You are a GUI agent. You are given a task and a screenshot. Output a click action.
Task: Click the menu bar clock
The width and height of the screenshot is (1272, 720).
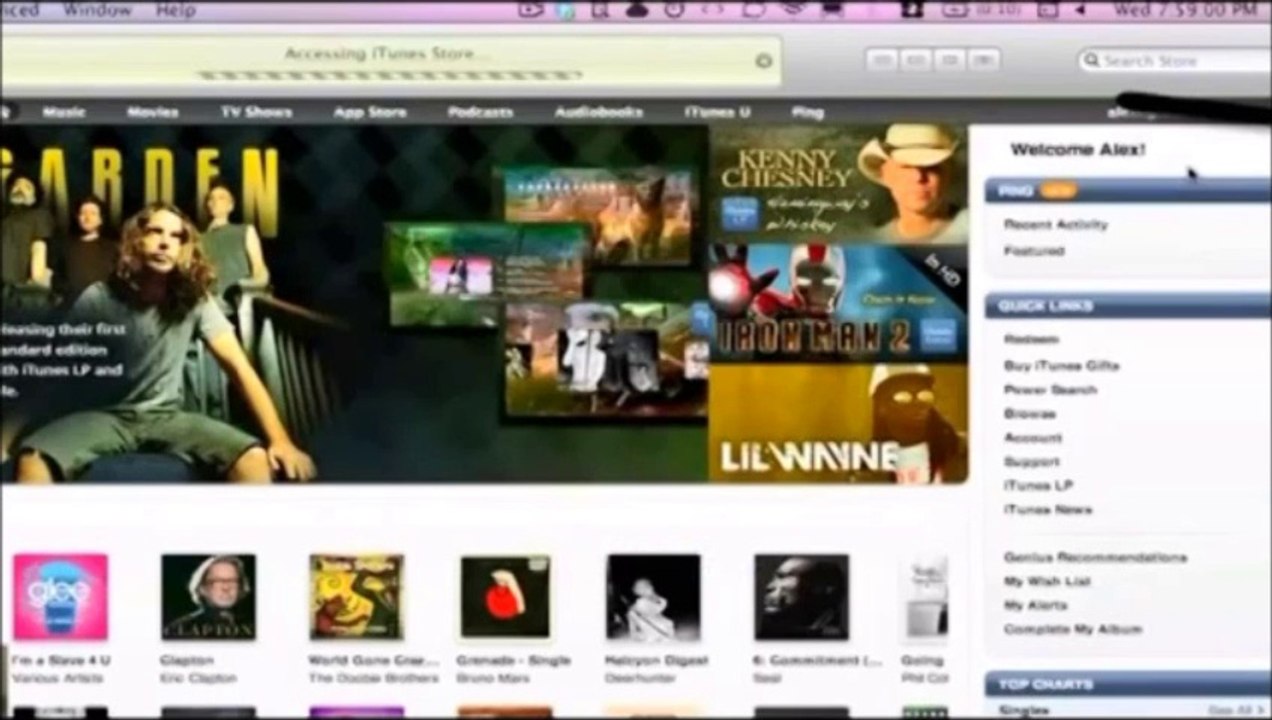coord(1185,9)
